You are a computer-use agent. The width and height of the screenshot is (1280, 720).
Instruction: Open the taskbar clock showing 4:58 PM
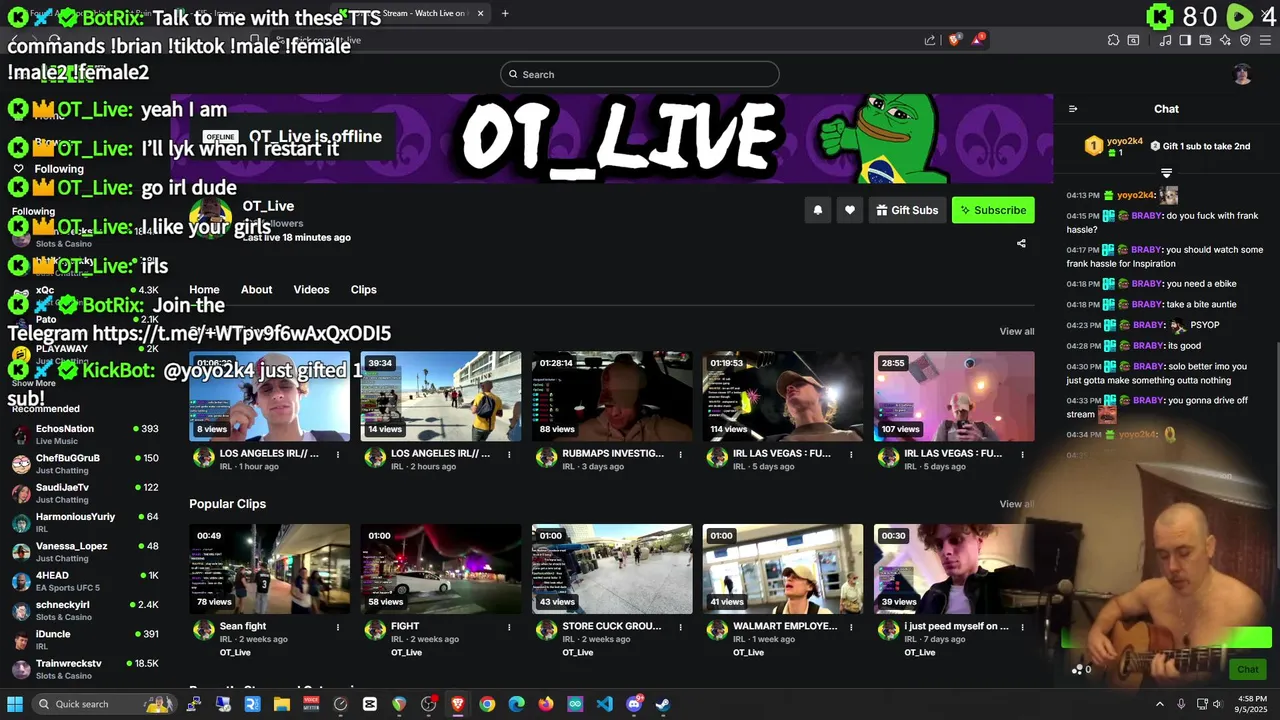click(x=1252, y=704)
